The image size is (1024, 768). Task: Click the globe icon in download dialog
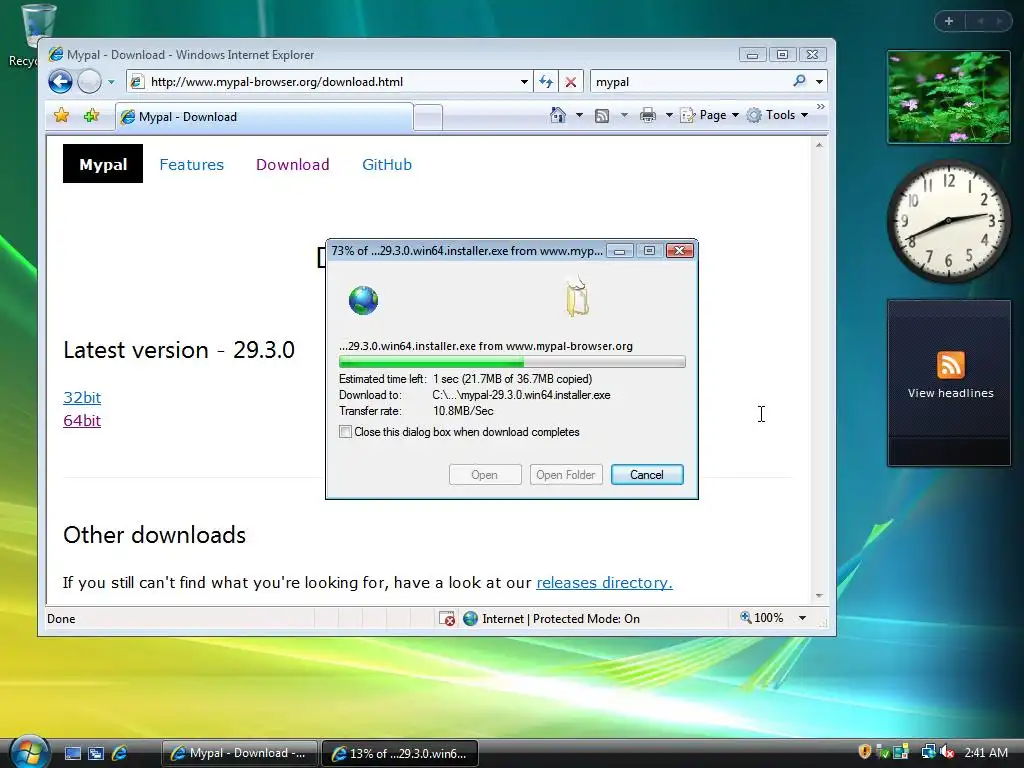coord(363,300)
